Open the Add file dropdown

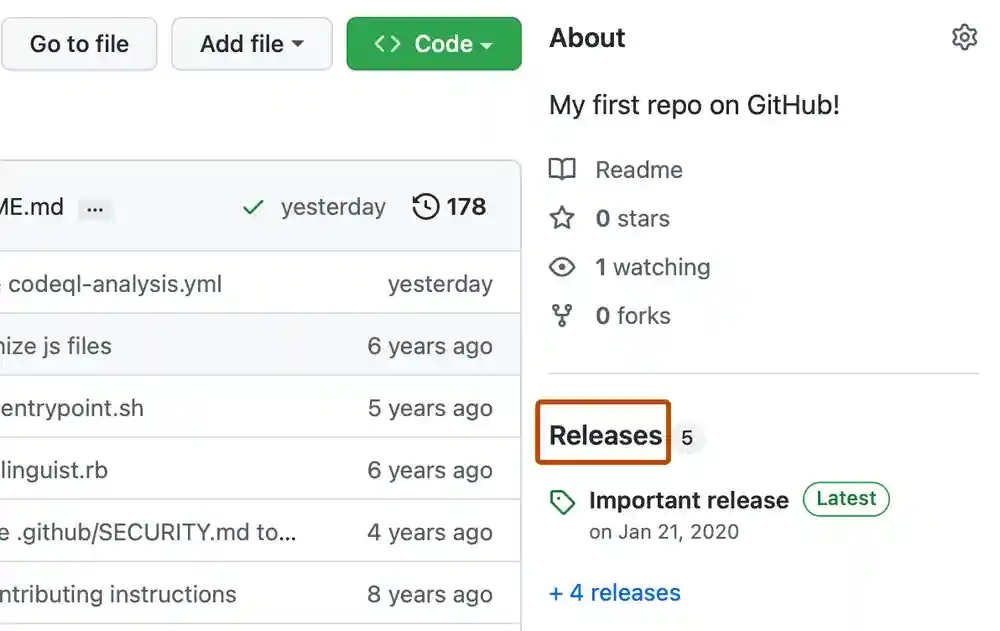(251, 43)
